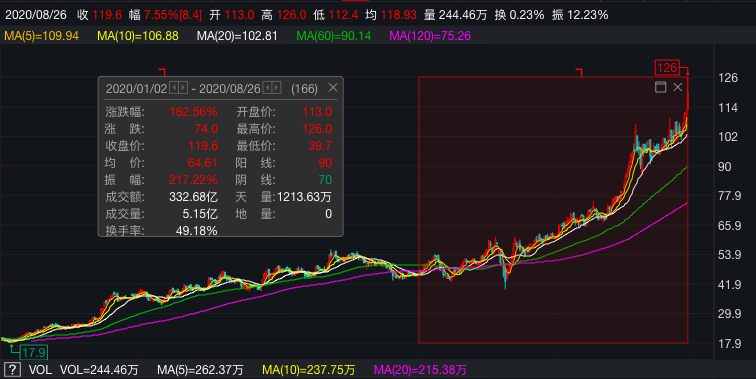Click the 41.9 label on price axis
Screen dimensions: 756x379
(729, 284)
